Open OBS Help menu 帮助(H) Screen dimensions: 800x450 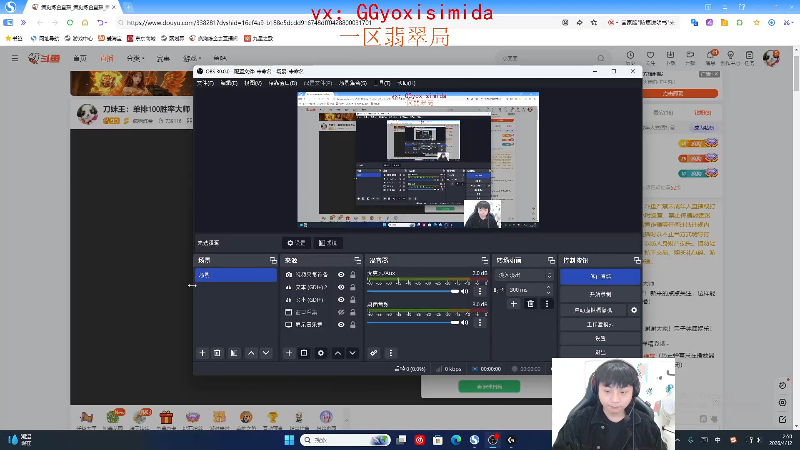point(406,83)
